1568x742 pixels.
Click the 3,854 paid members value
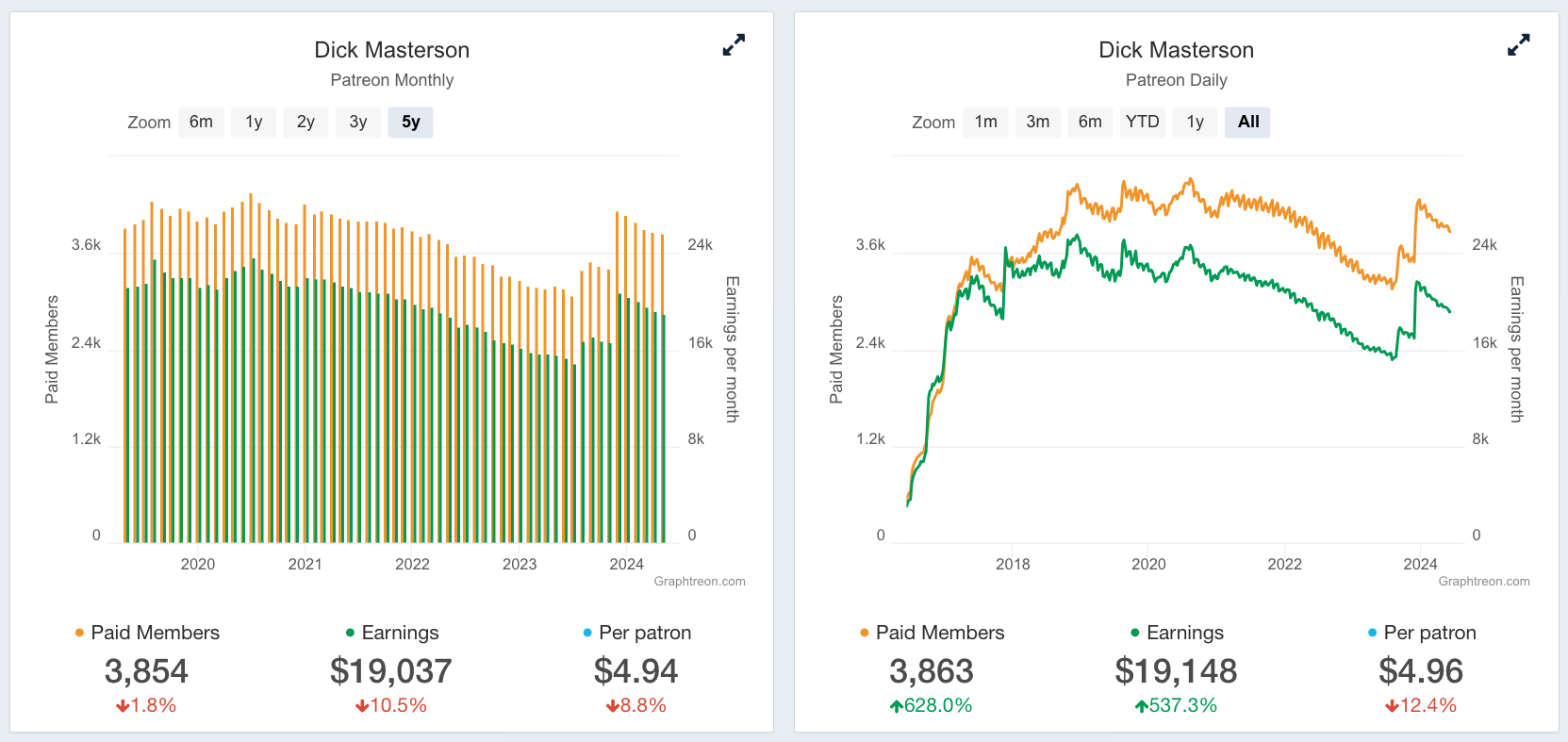(x=146, y=671)
